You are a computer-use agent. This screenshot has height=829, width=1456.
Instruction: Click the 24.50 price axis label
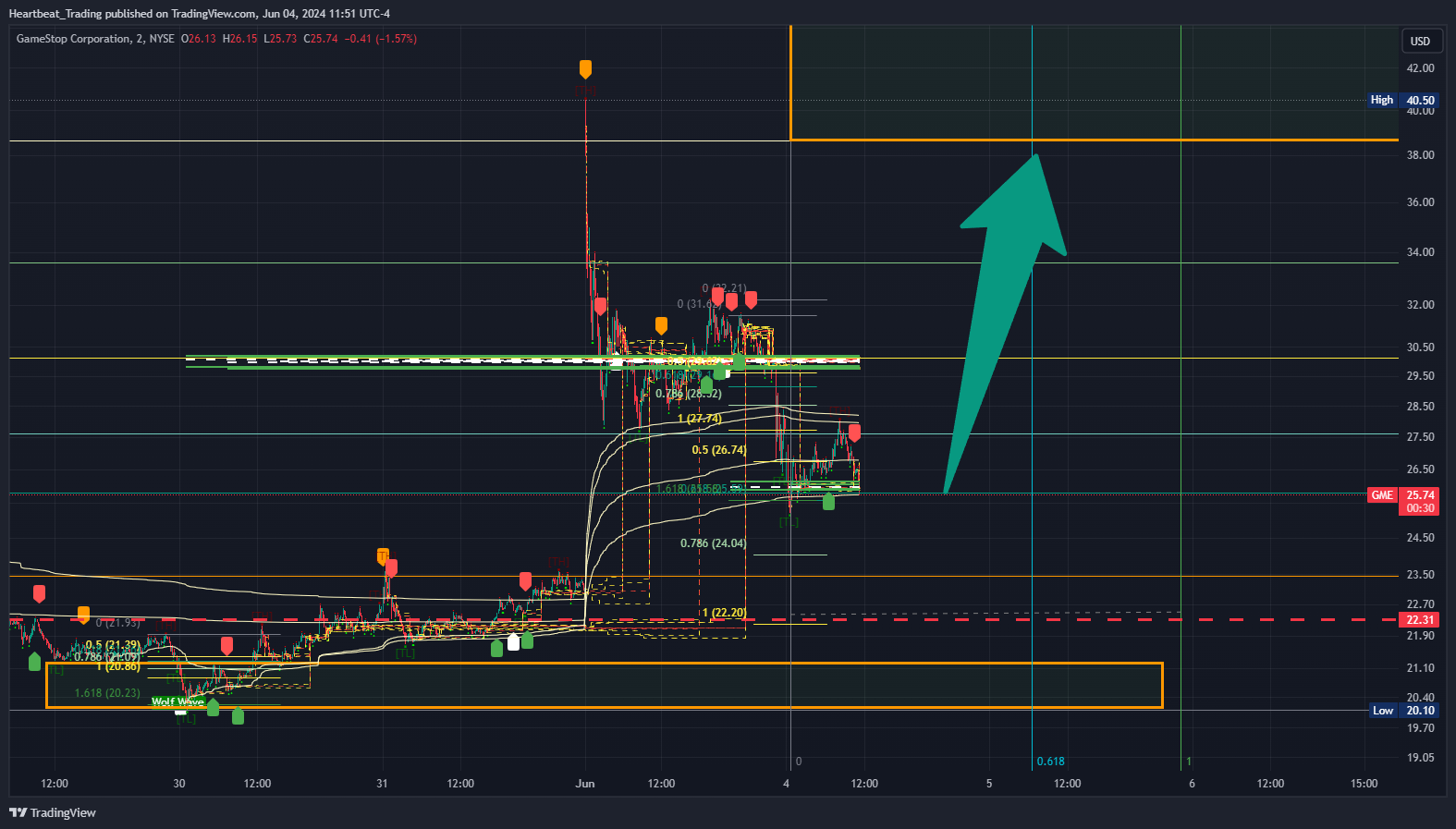tap(1420, 538)
